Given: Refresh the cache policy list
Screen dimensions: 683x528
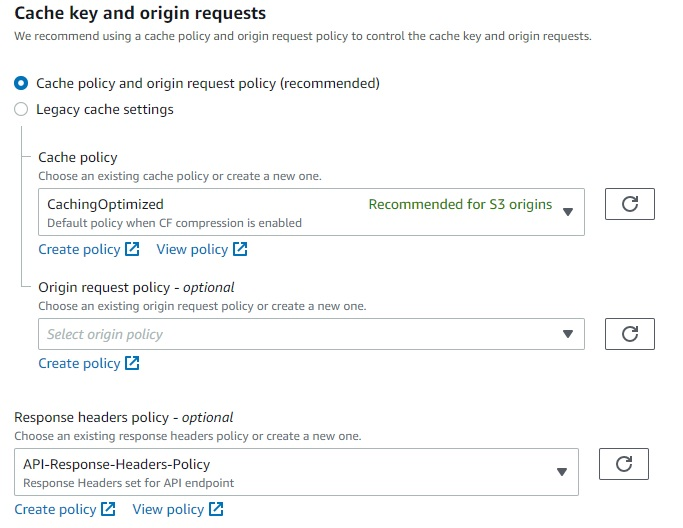Looking at the screenshot, I should 630,204.
